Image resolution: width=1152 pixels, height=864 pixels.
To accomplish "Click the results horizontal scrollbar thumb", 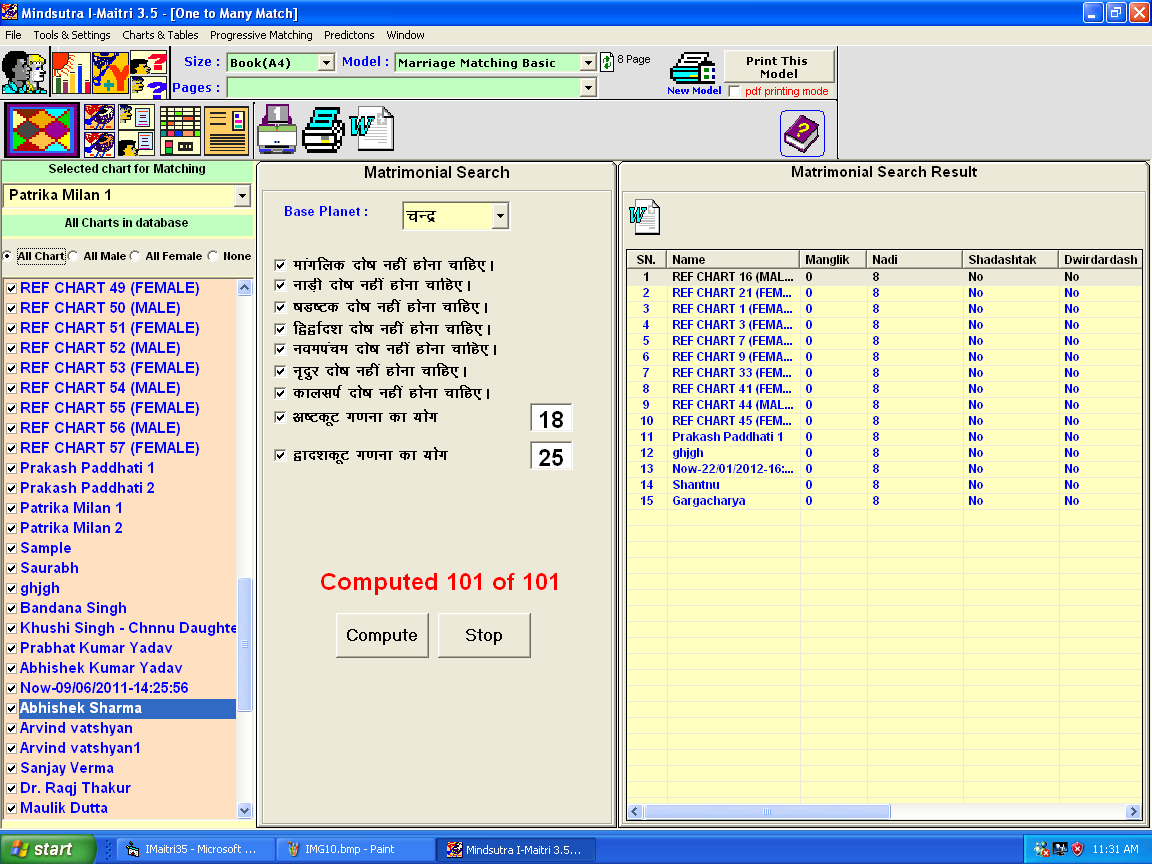I will click(x=767, y=812).
